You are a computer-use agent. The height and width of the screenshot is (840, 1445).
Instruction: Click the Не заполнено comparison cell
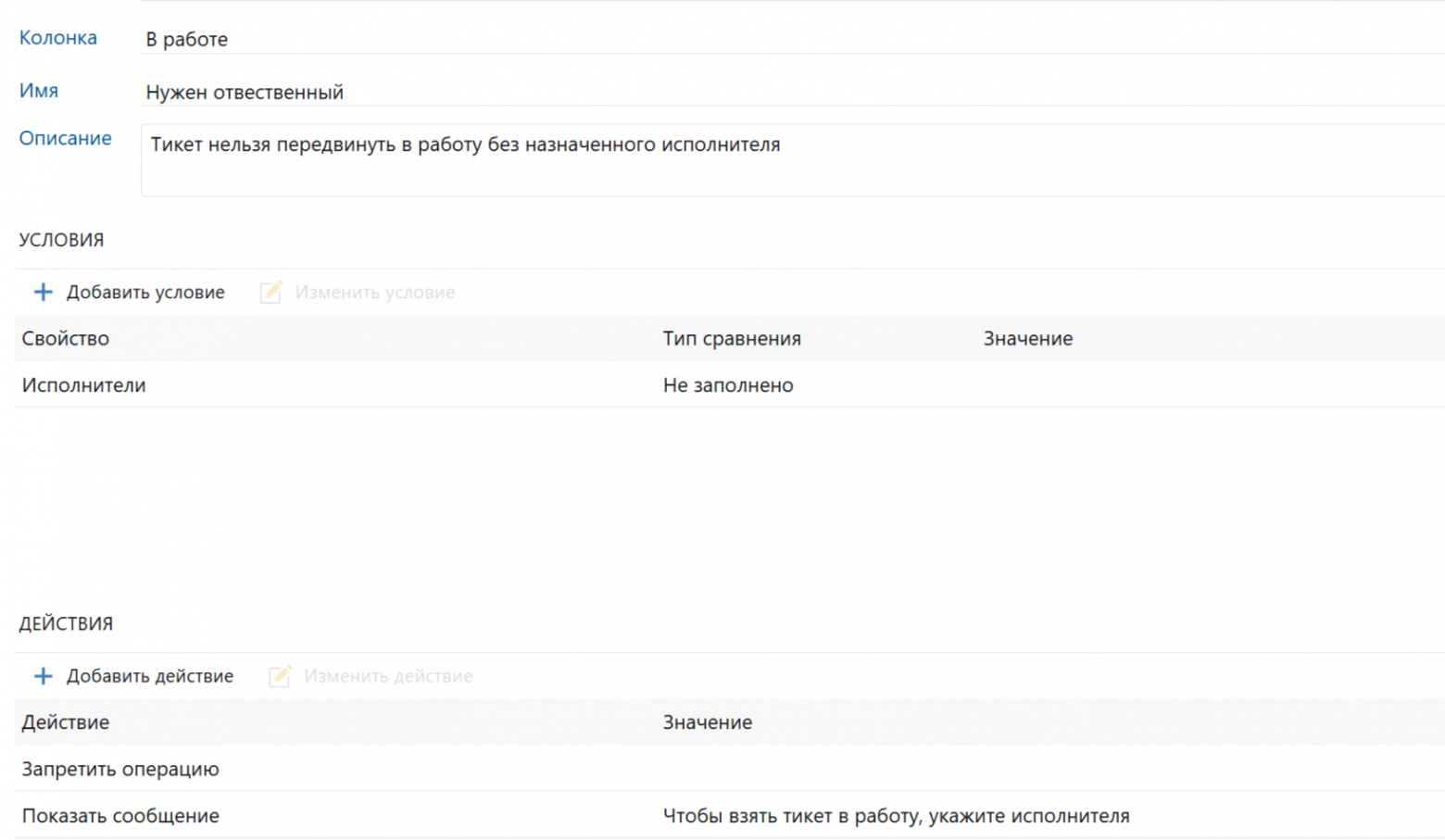pyautogui.click(x=728, y=385)
